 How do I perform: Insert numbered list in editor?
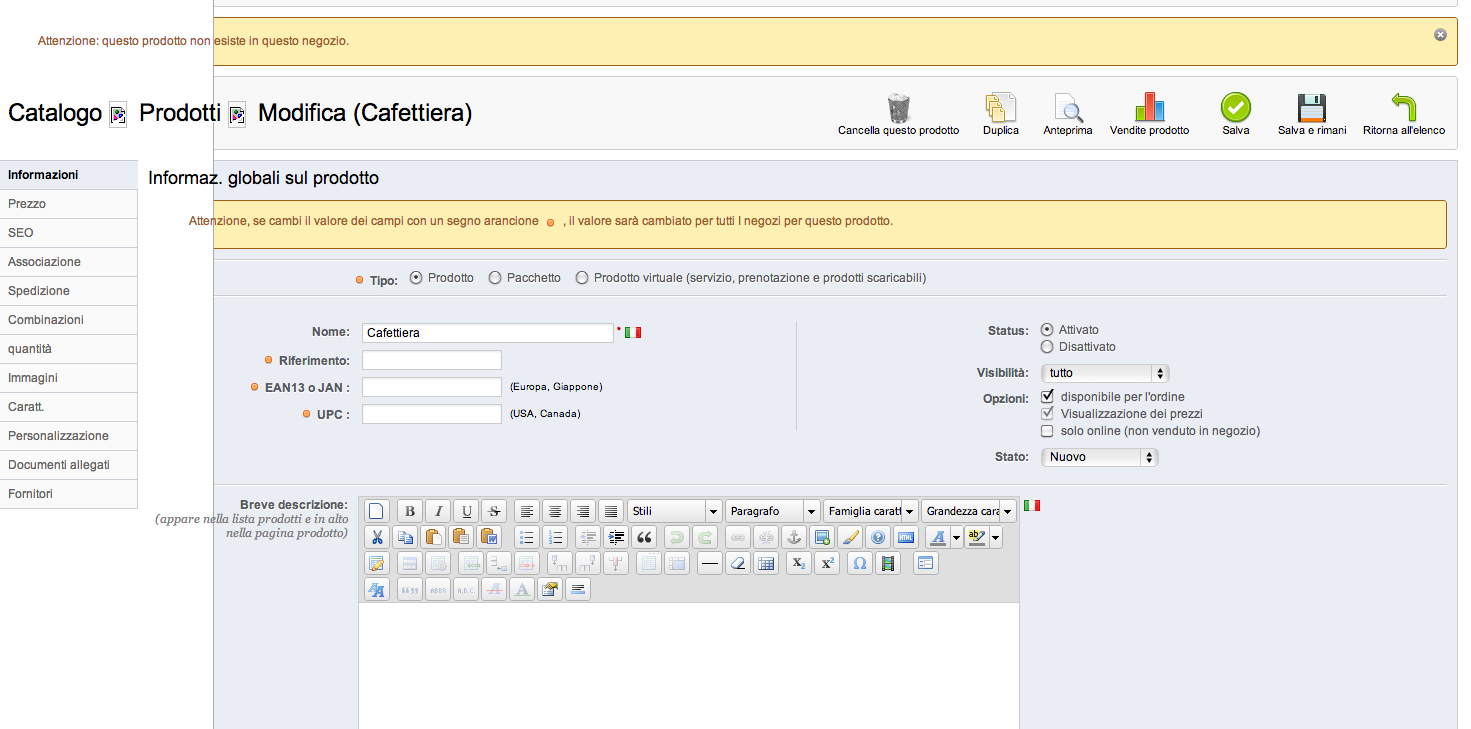(x=556, y=537)
